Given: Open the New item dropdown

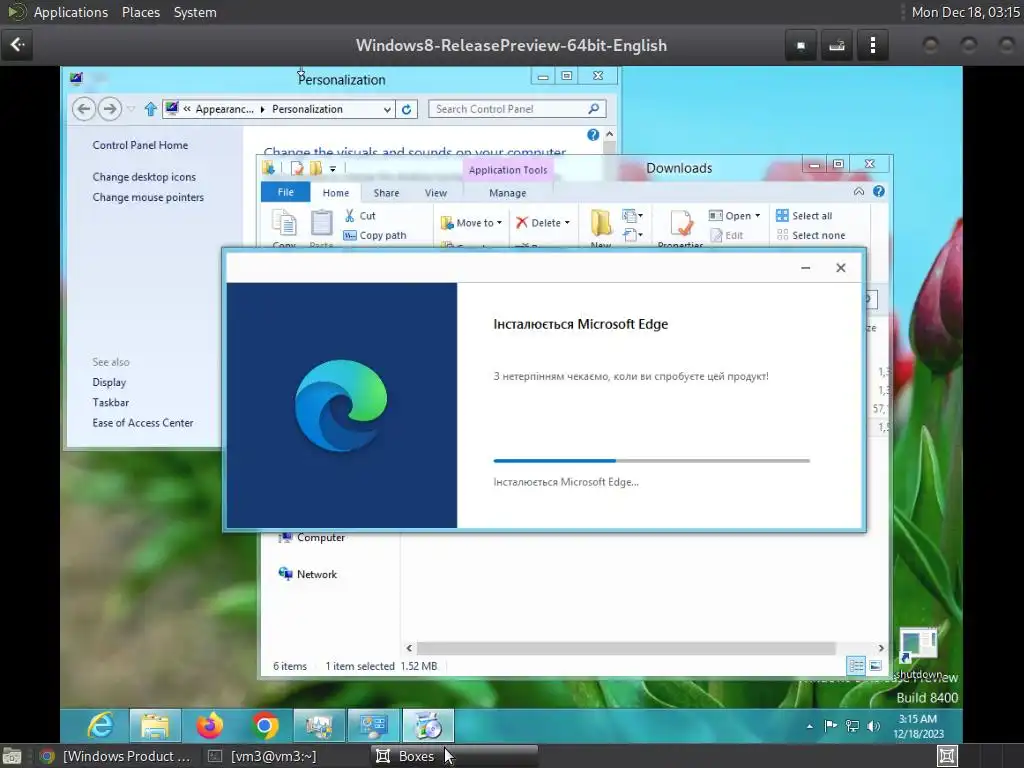Looking at the screenshot, I should [x=632, y=216].
